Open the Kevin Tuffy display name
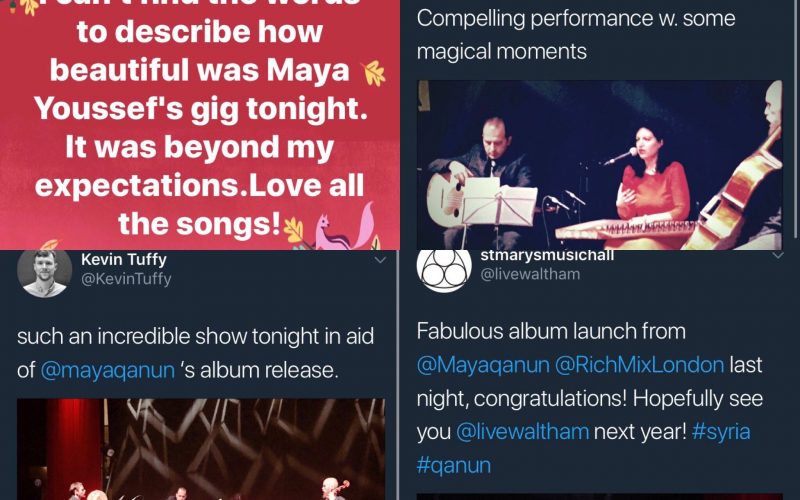Screen dimensions: 800x500 pyautogui.click(x=123, y=260)
